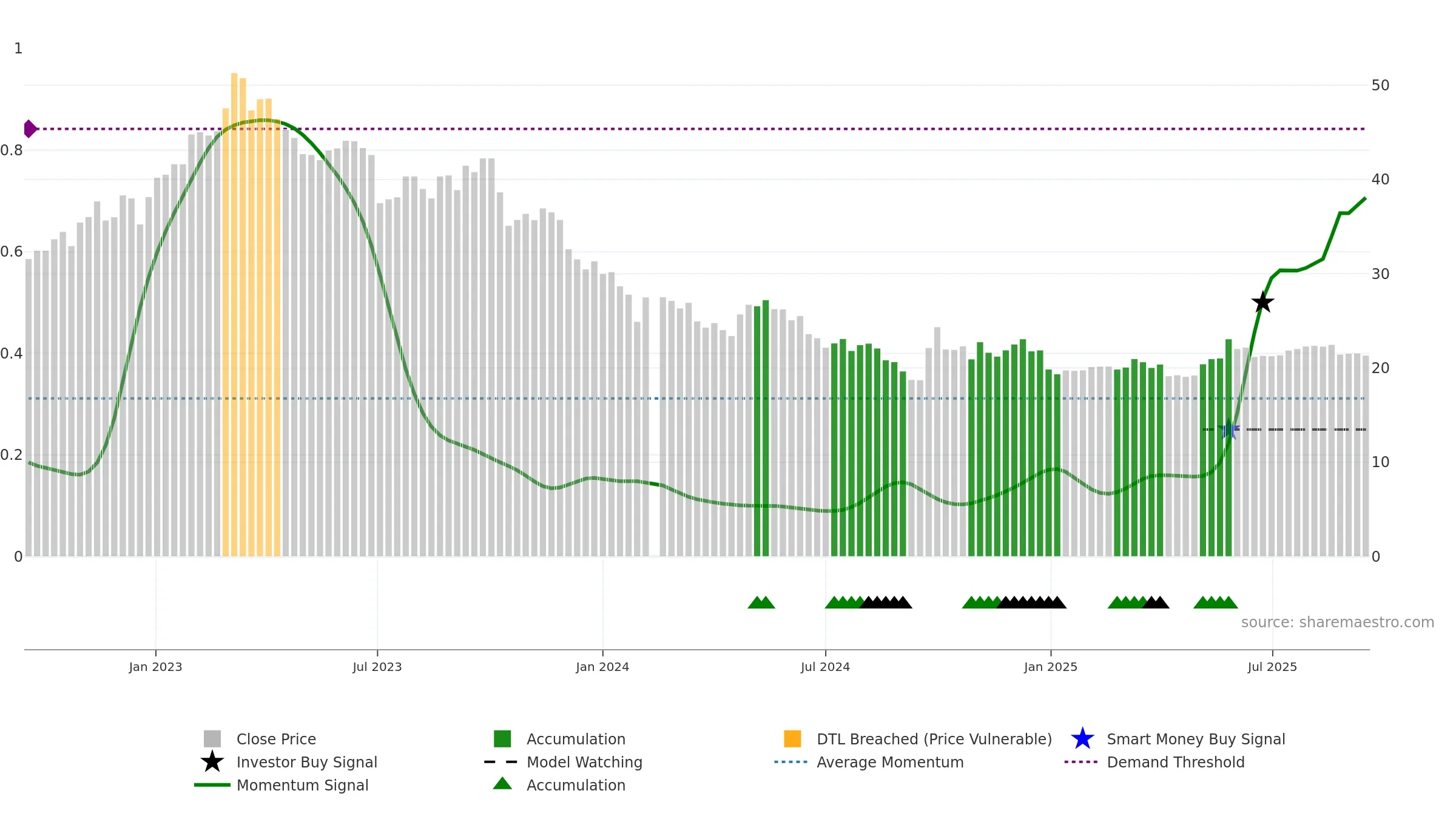
Task: Click the Jul 2024 axis label
Action: 825,667
